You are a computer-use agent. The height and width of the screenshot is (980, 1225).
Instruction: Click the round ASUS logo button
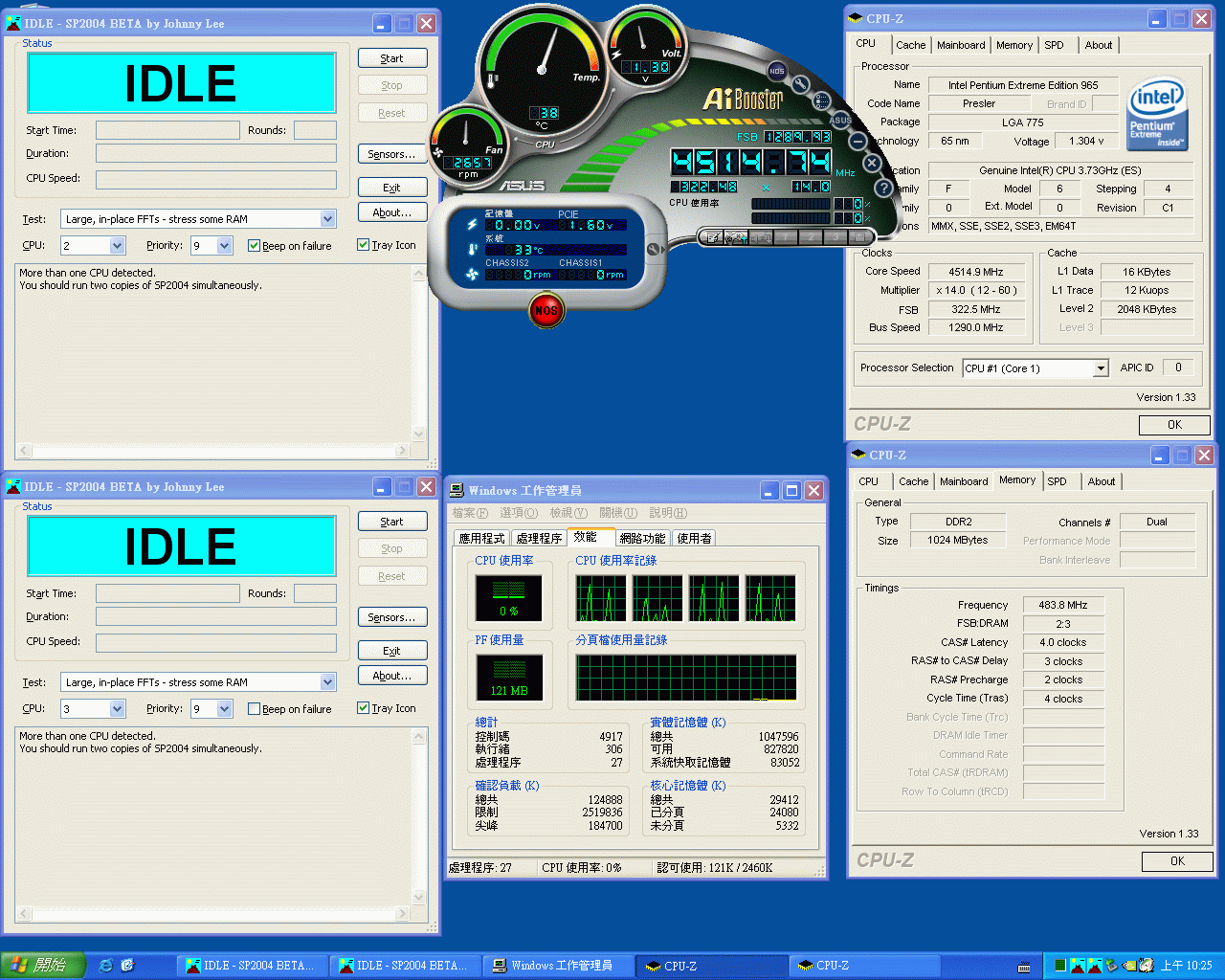point(840,120)
